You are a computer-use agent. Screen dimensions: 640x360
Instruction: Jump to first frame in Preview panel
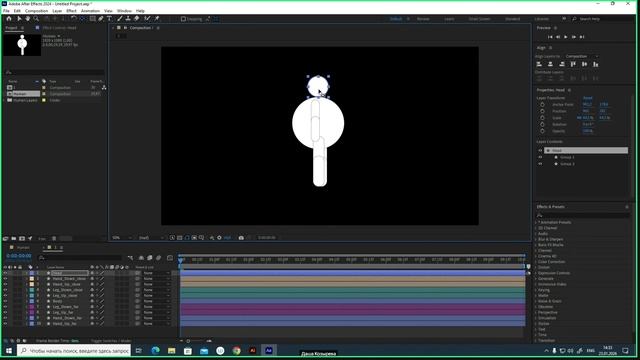click(550, 37)
